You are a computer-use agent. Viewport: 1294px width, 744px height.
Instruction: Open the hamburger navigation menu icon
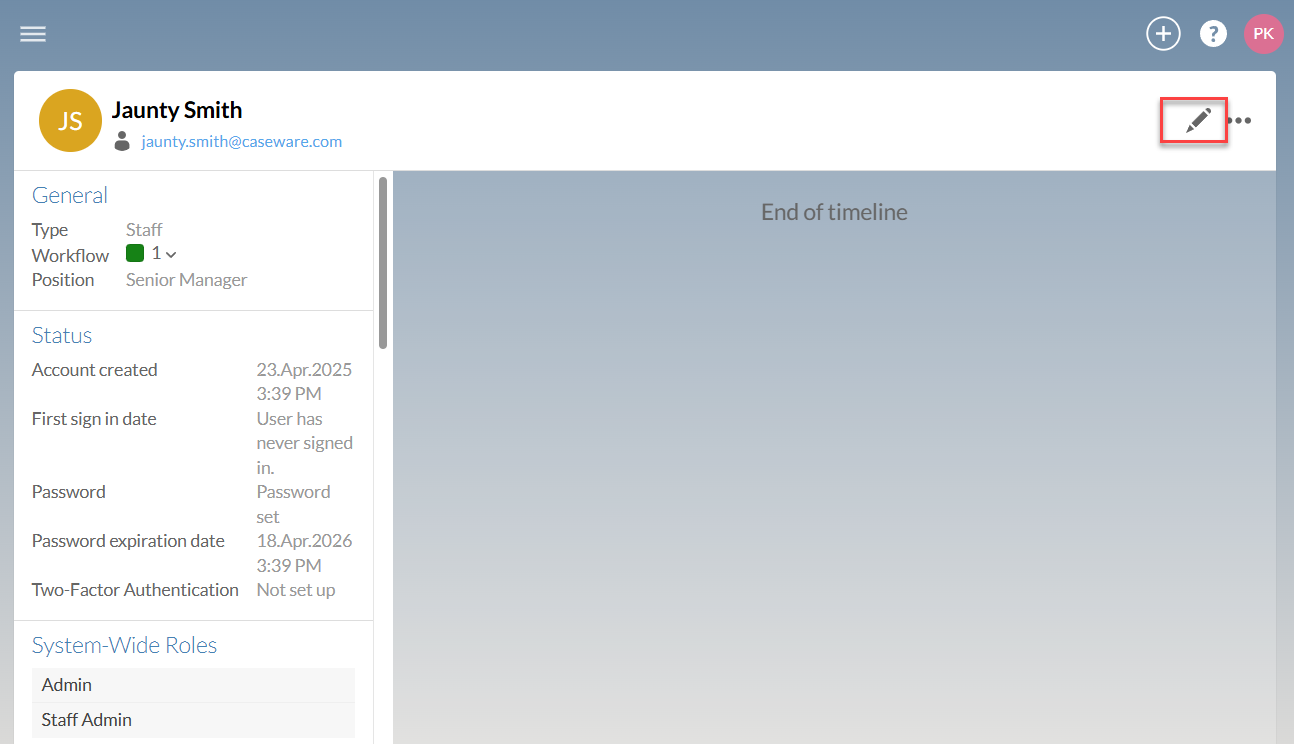click(x=32, y=33)
